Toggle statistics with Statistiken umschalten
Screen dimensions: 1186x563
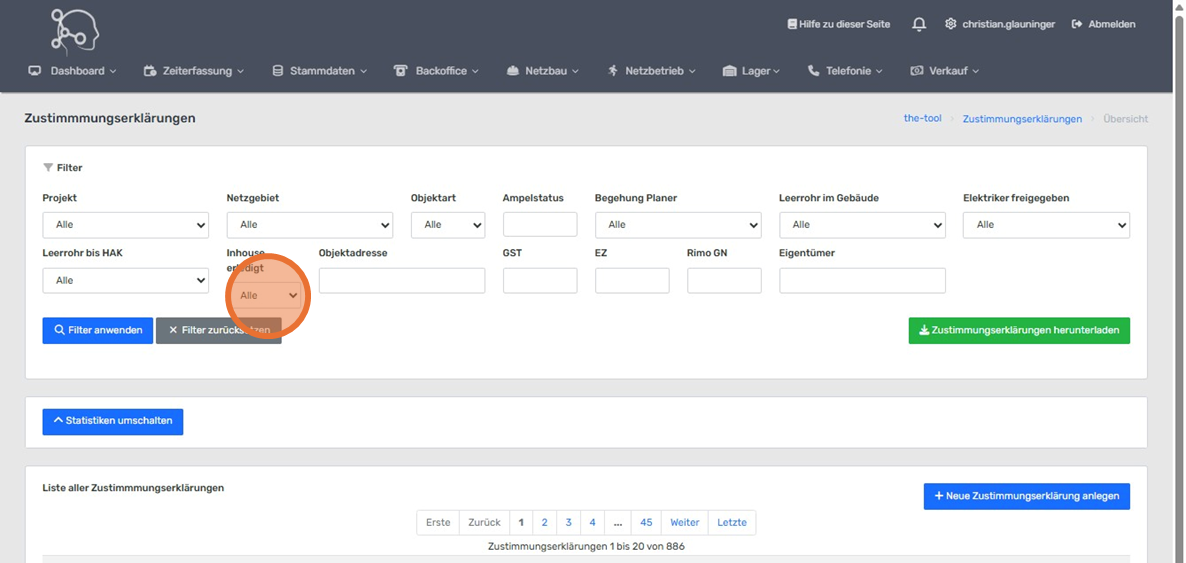coord(113,421)
